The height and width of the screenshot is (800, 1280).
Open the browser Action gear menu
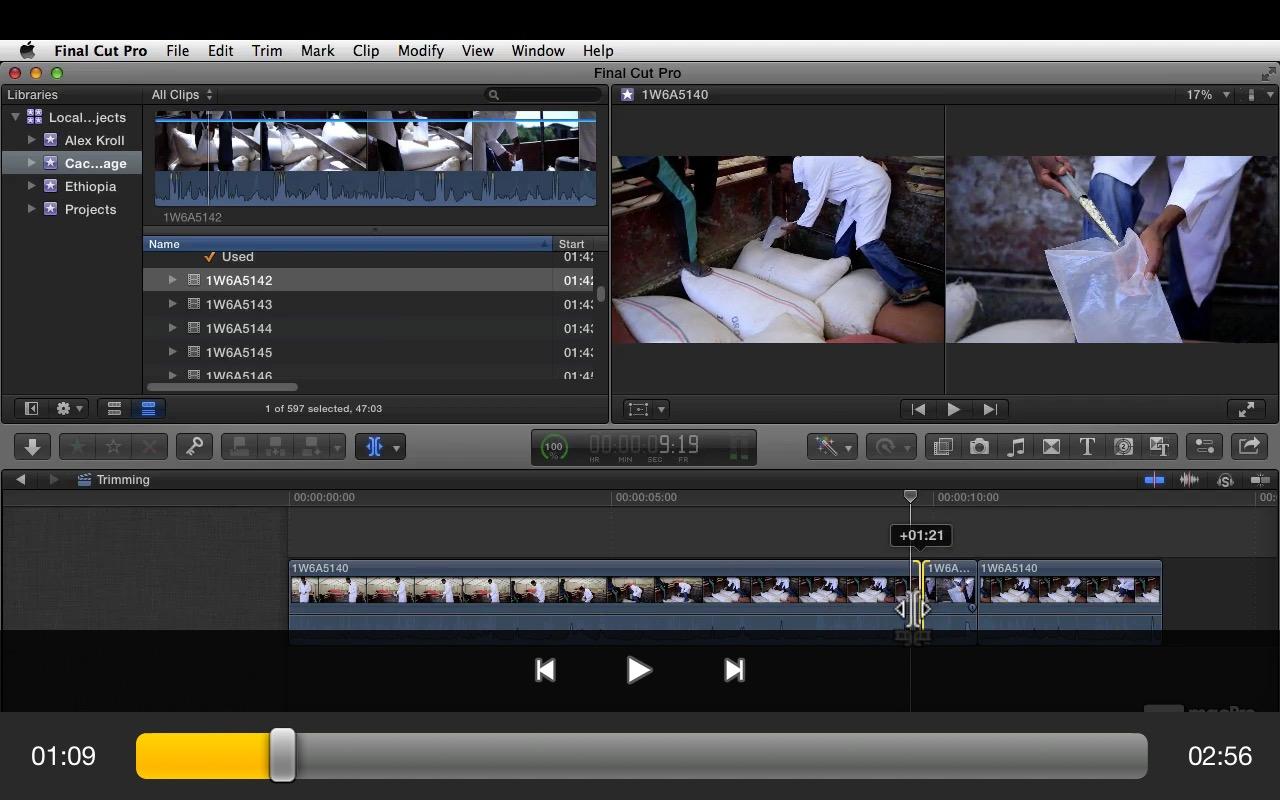[70, 409]
